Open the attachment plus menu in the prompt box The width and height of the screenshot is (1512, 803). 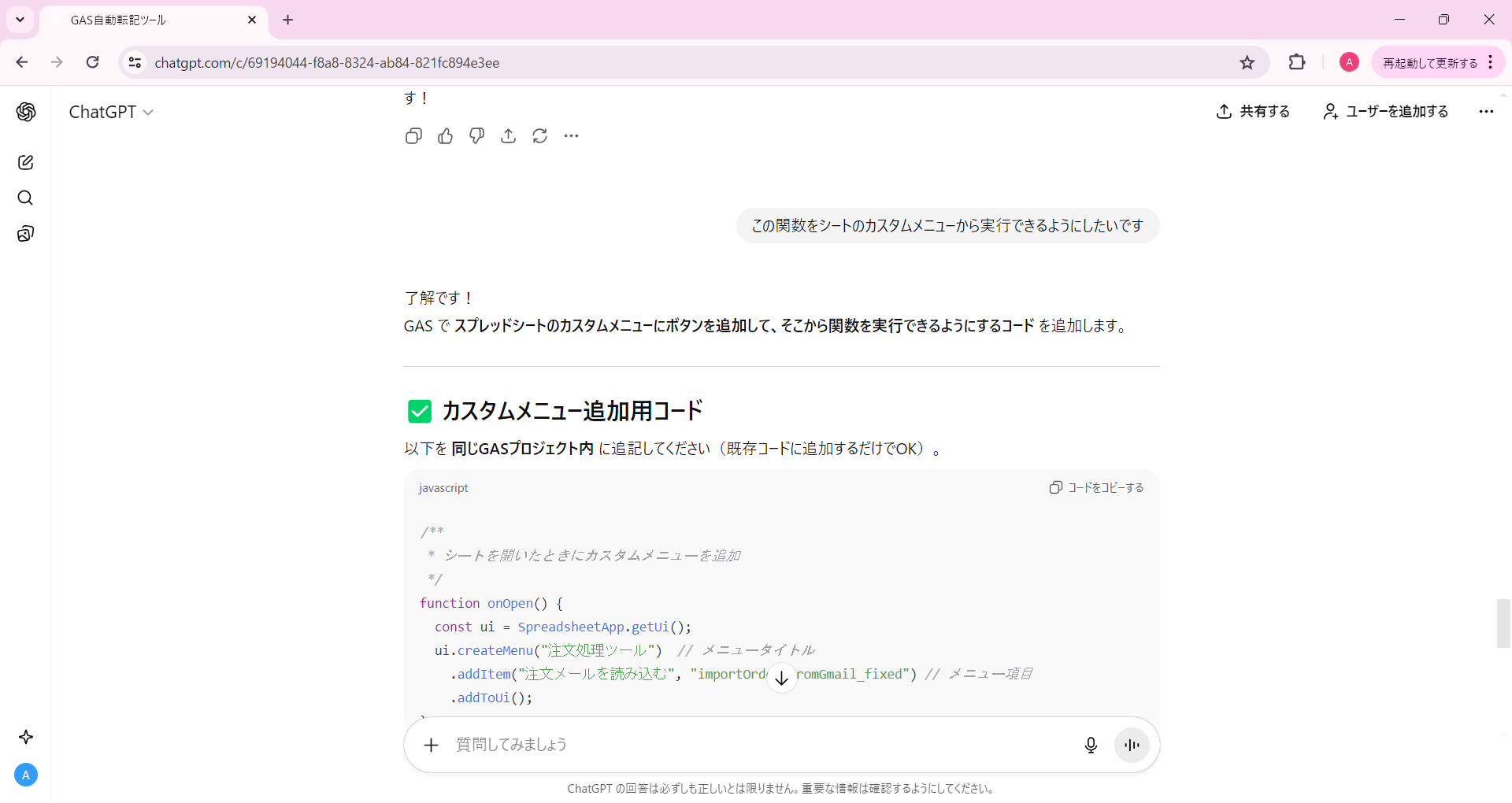pos(431,745)
